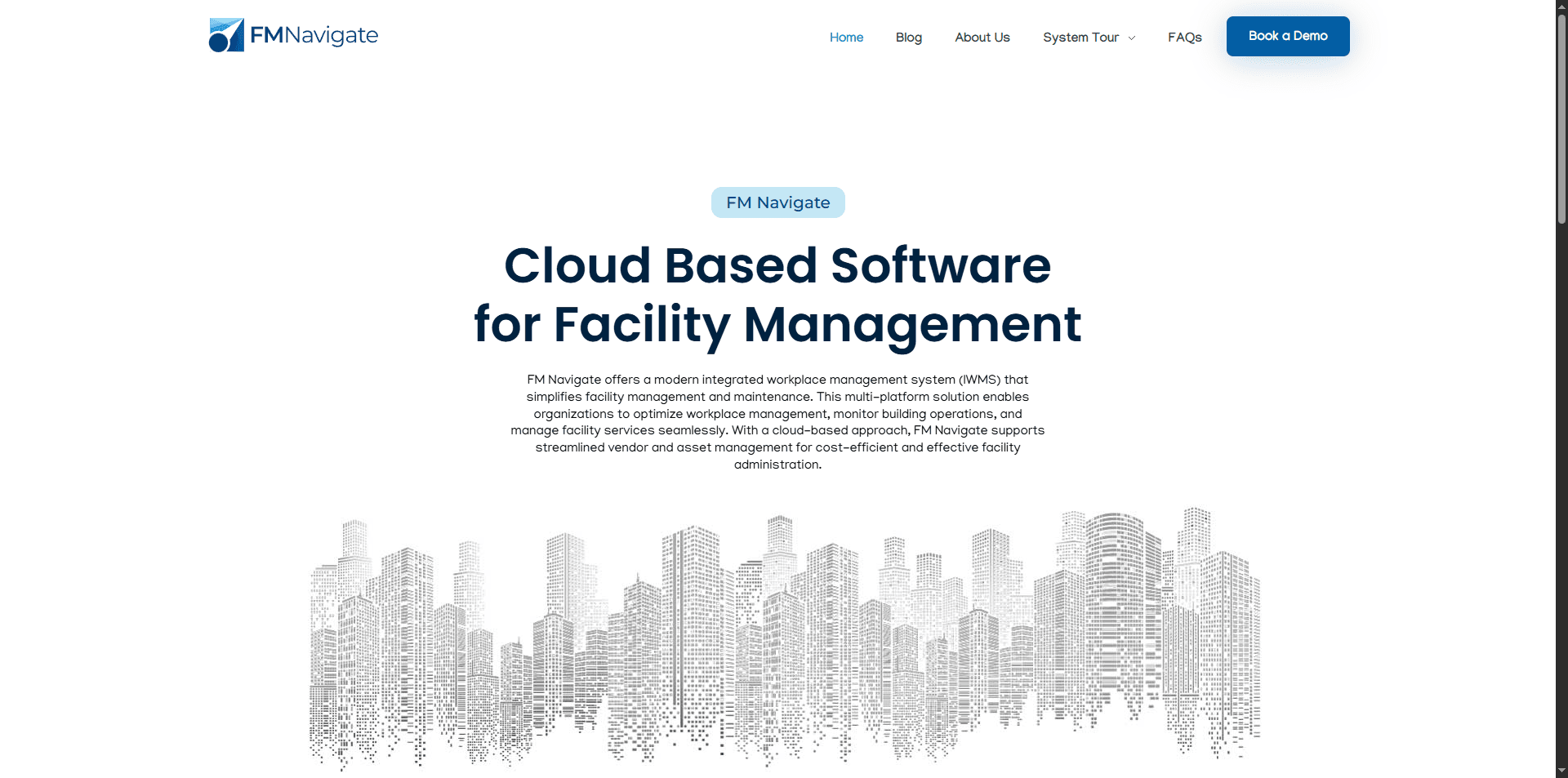Click the FM Navigate logo icon
Viewport: 1568px width, 778px height.
tap(226, 35)
